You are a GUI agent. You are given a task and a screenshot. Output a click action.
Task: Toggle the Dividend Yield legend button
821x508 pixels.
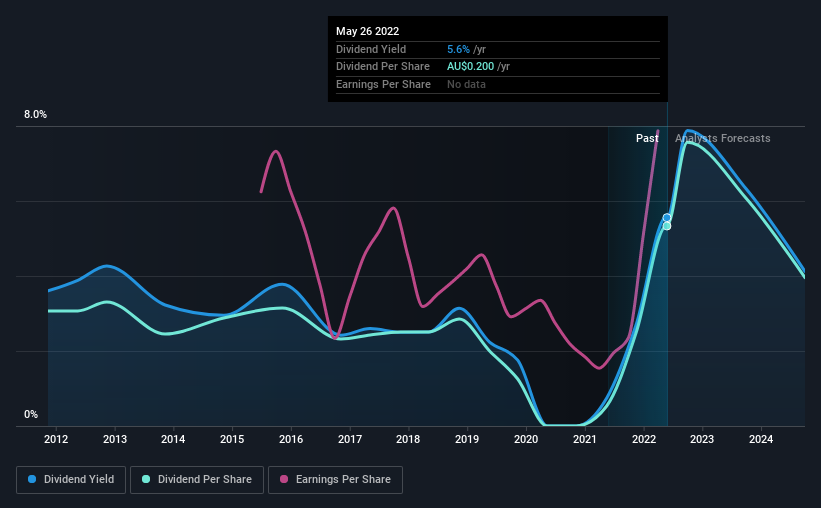point(71,480)
